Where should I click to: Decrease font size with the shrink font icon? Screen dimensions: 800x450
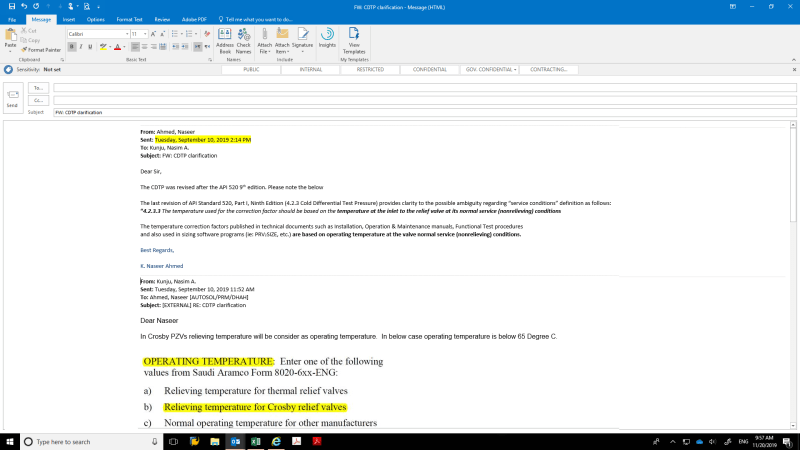(x=162, y=34)
